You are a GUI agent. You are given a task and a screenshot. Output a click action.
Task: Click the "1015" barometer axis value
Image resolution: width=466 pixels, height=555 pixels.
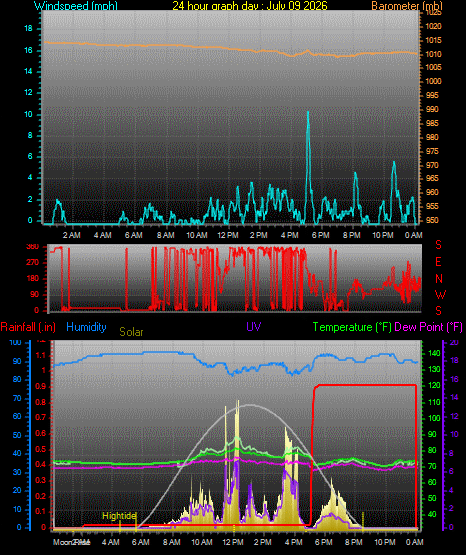(433, 40)
